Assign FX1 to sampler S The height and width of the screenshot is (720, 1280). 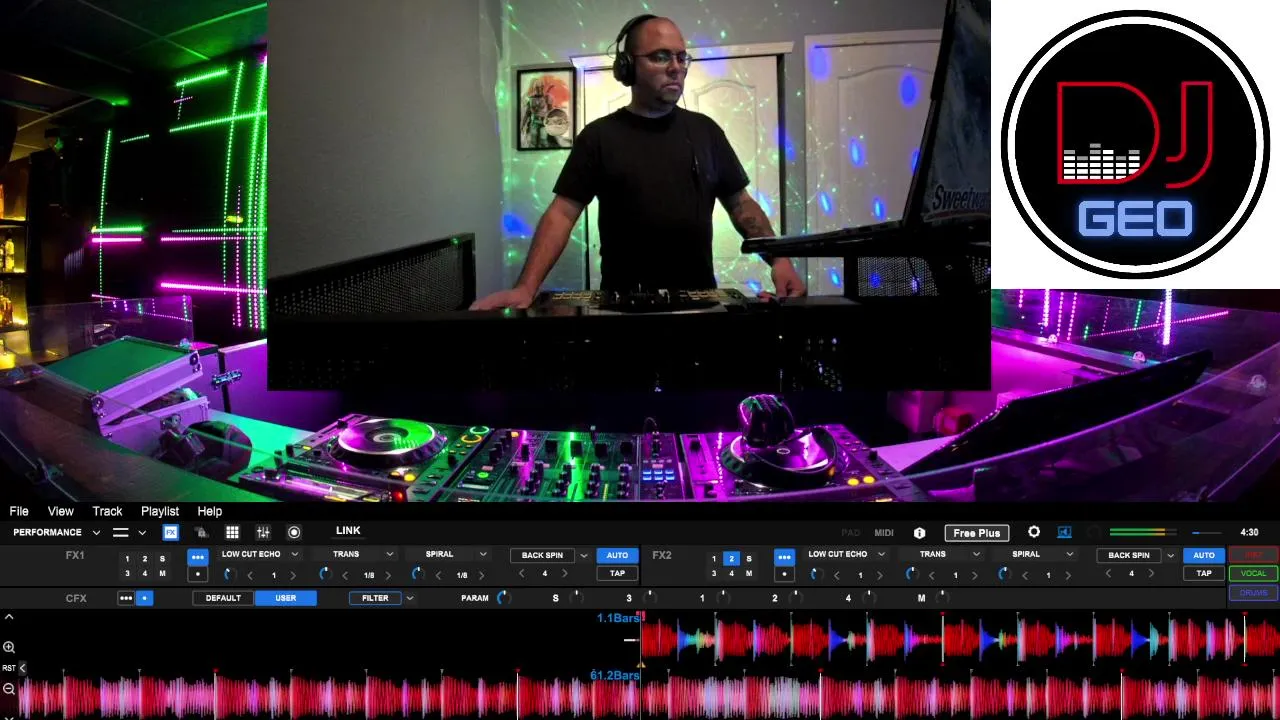(162, 559)
